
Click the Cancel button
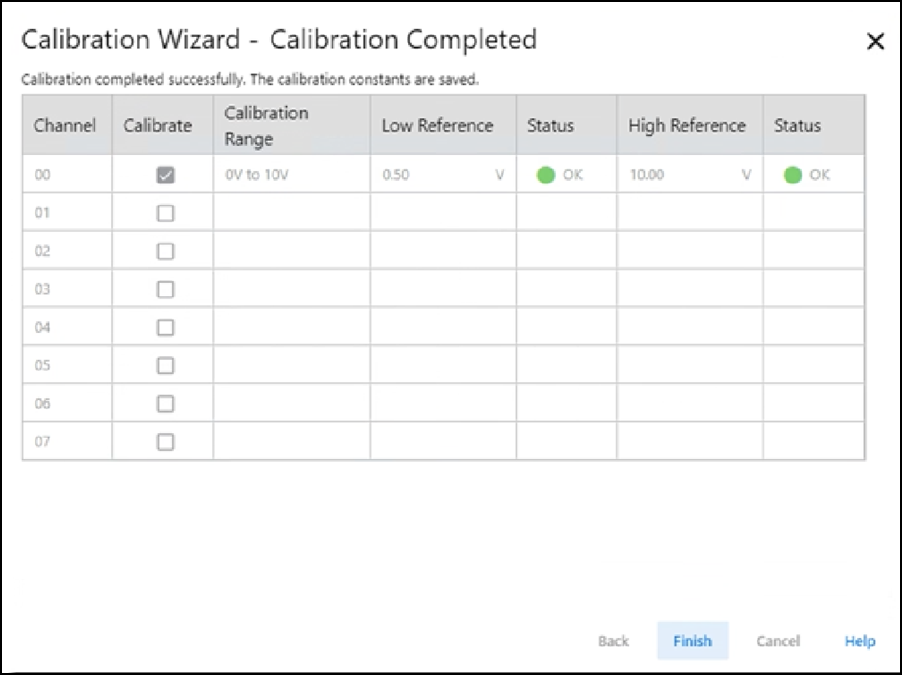pos(777,641)
